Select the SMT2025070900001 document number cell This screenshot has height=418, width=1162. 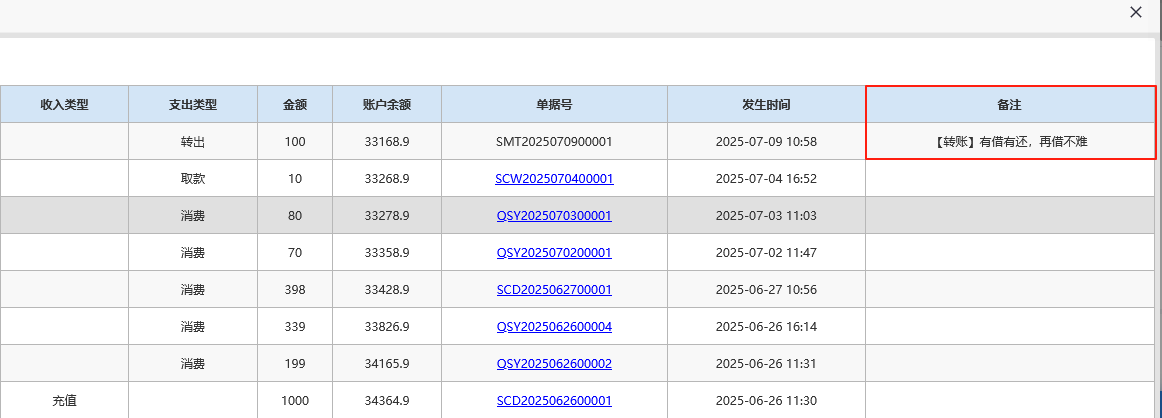pos(554,142)
